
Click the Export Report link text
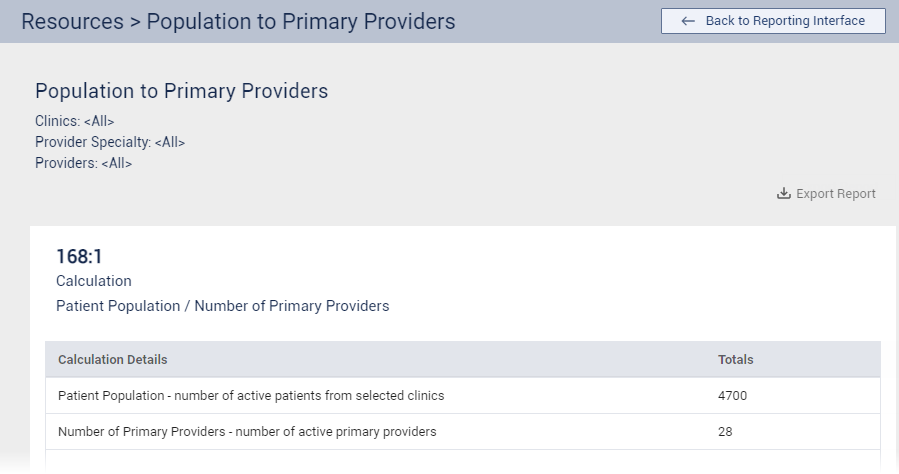coord(836,194)
